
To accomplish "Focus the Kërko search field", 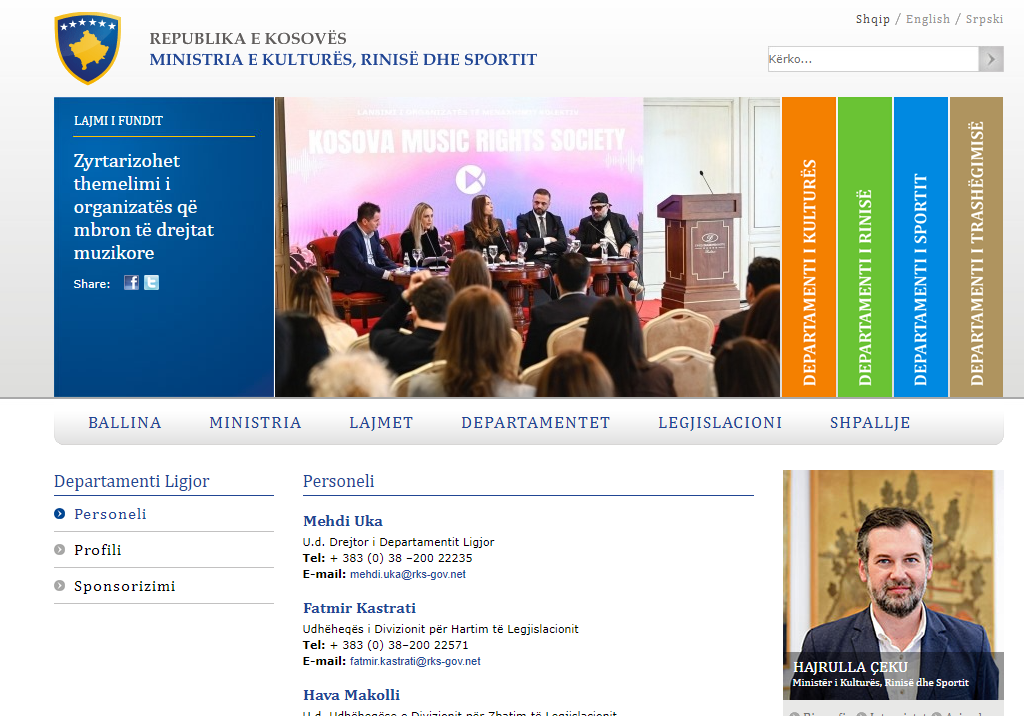I will (x=872, y=59).
